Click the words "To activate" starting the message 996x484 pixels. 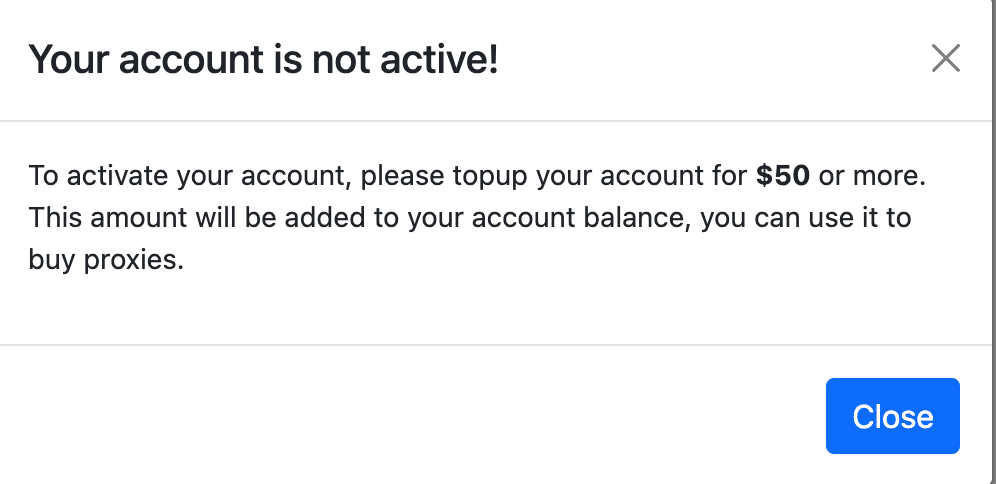point(98,176)
